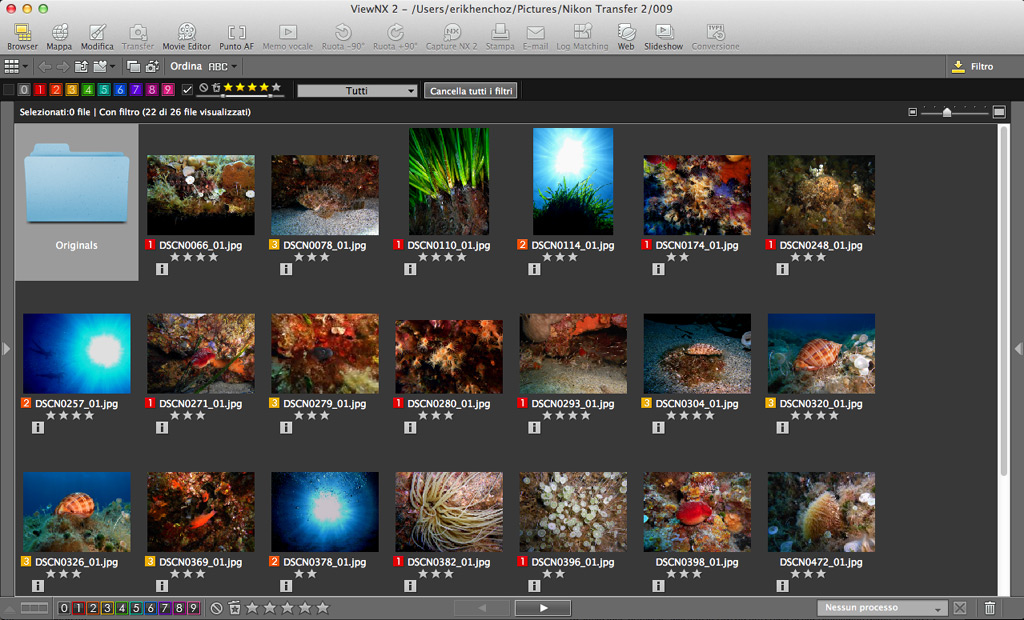Toggle red label 1 in filter bar
Image resolution: width=1024 pixels, height=620 pixels.
tap(40, 90)
